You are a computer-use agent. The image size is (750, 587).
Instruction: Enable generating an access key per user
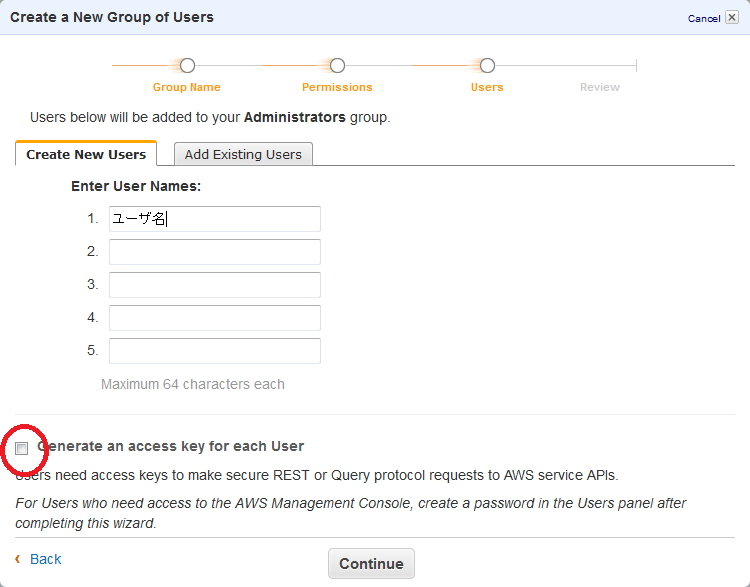pos(22,448)
